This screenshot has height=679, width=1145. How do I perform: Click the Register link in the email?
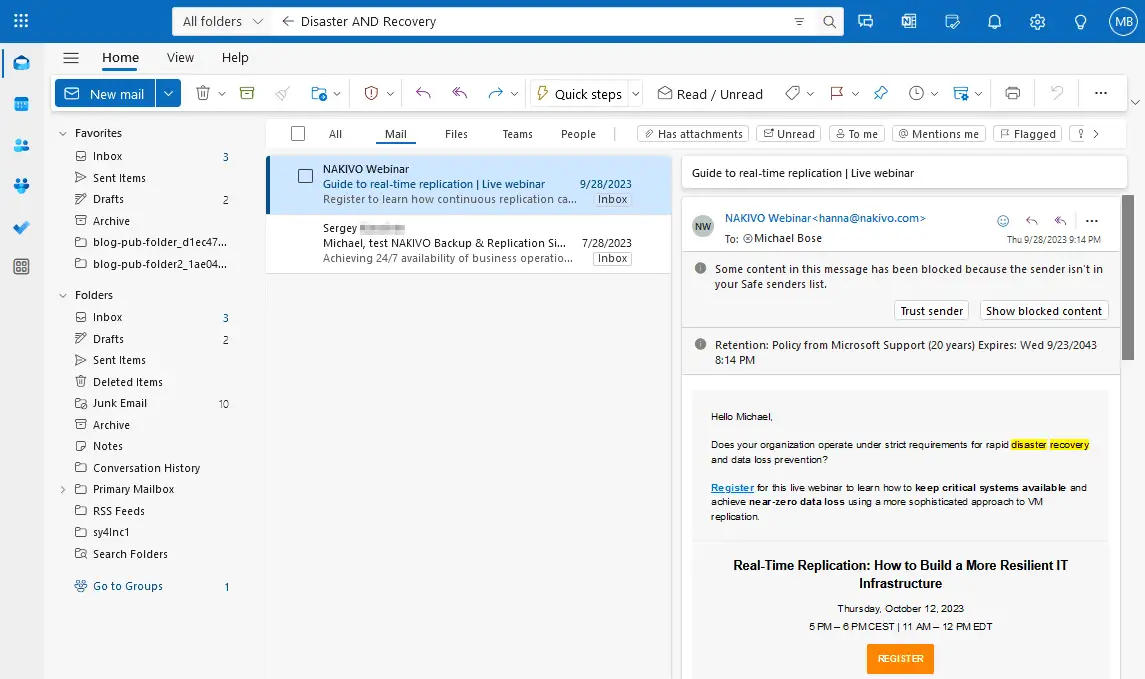pyautogui.click(x=732, y=488)
